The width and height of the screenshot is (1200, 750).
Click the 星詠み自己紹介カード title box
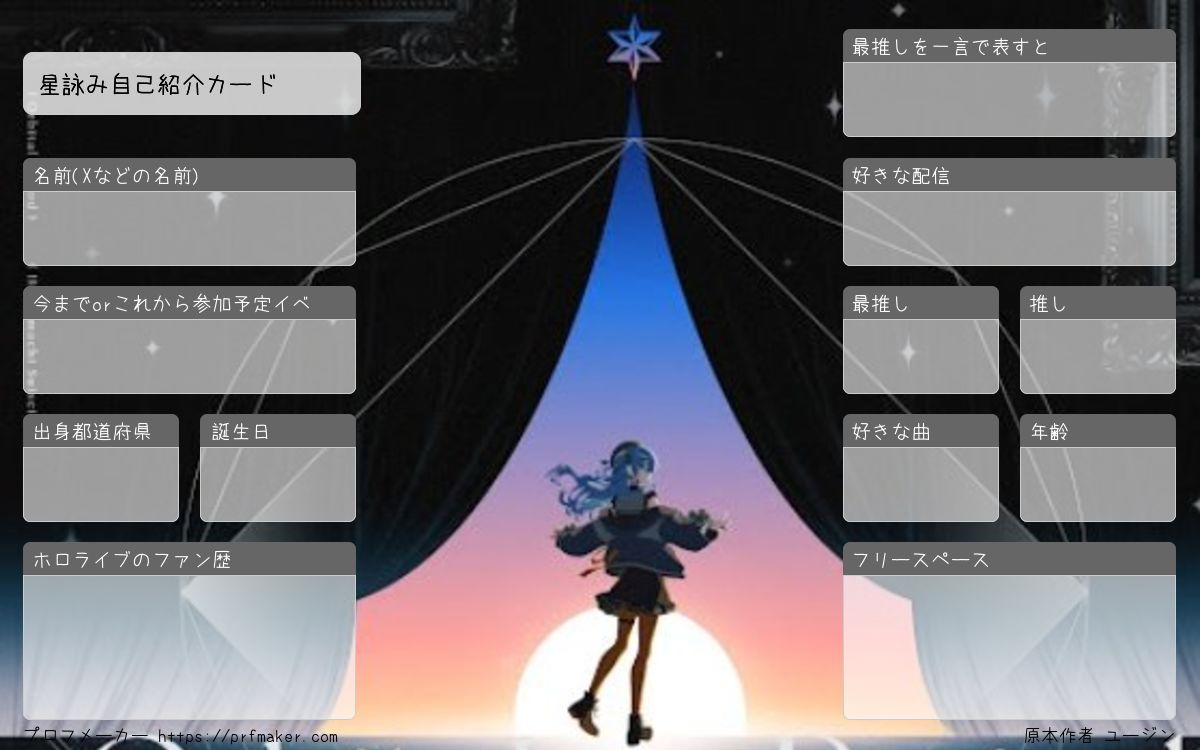(x=192, y=83)
